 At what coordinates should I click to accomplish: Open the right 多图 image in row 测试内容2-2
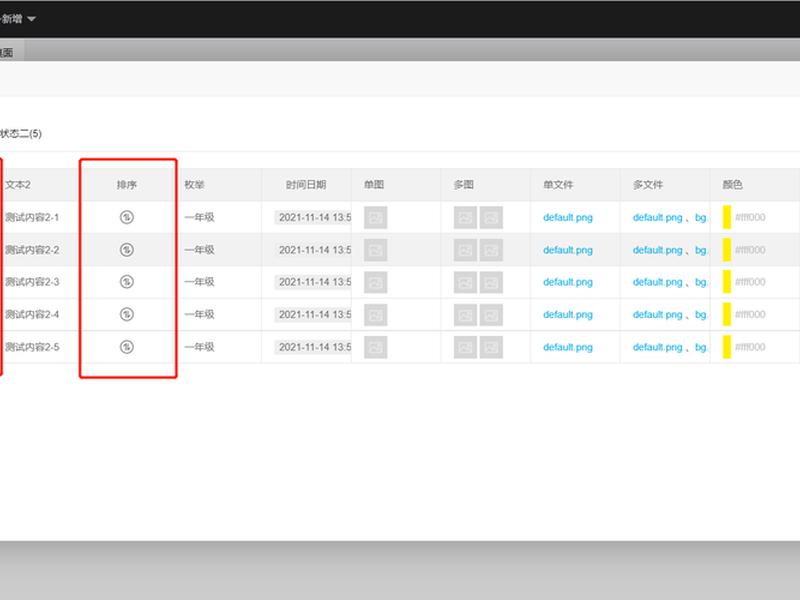coord(491,250)
